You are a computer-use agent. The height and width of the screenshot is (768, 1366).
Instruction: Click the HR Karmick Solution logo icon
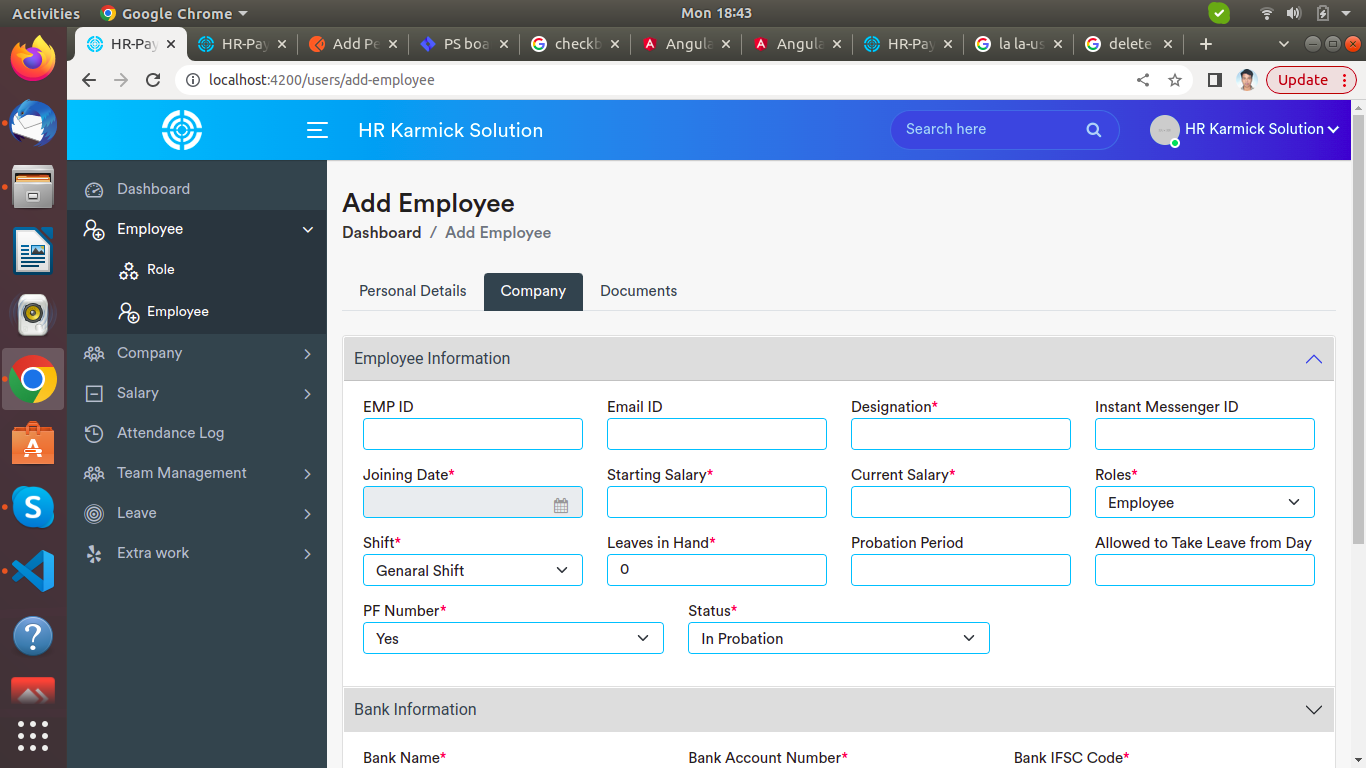pos(182,130)
